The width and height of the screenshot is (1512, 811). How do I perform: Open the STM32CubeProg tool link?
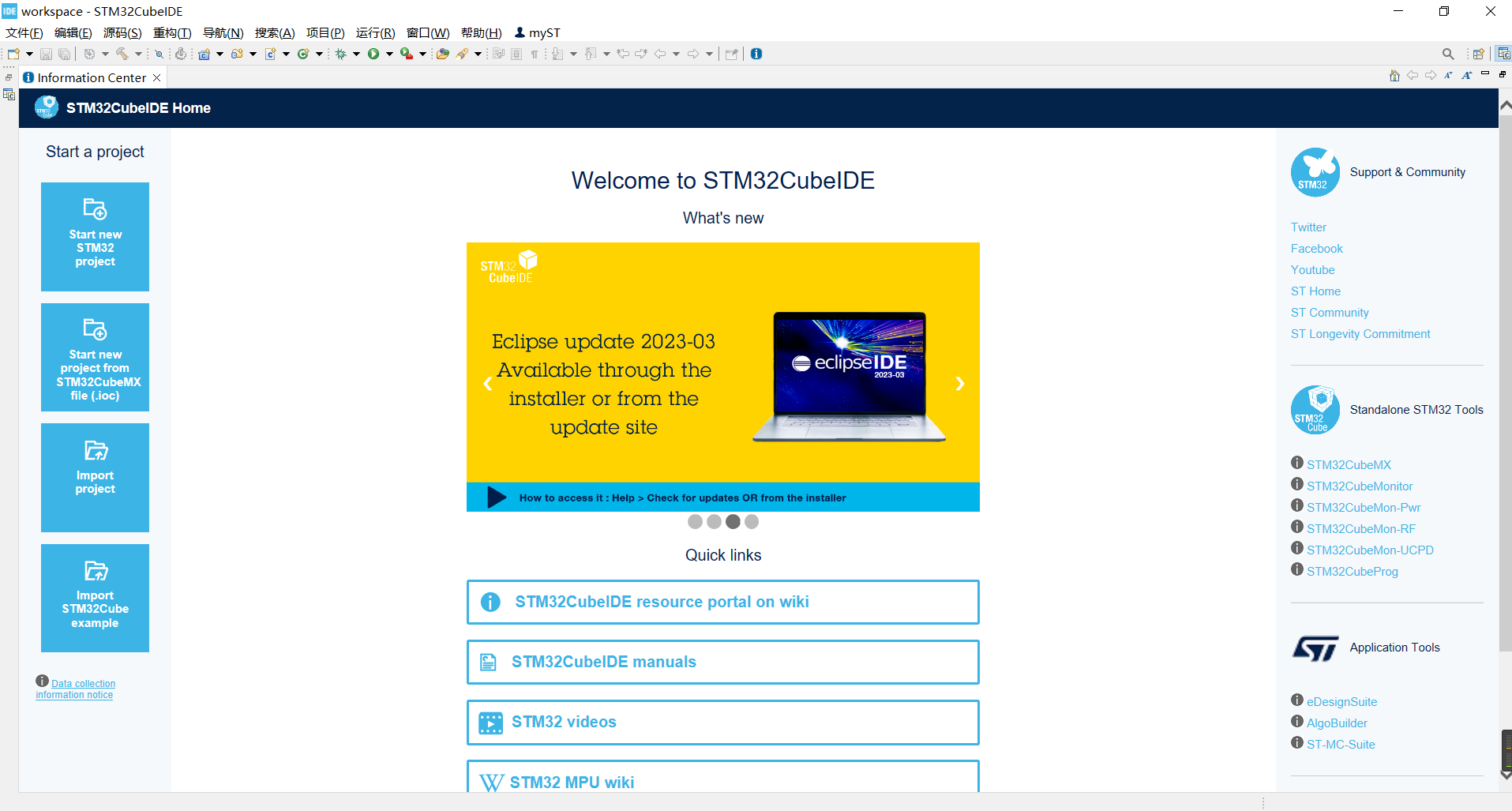tap(1352, 572)
